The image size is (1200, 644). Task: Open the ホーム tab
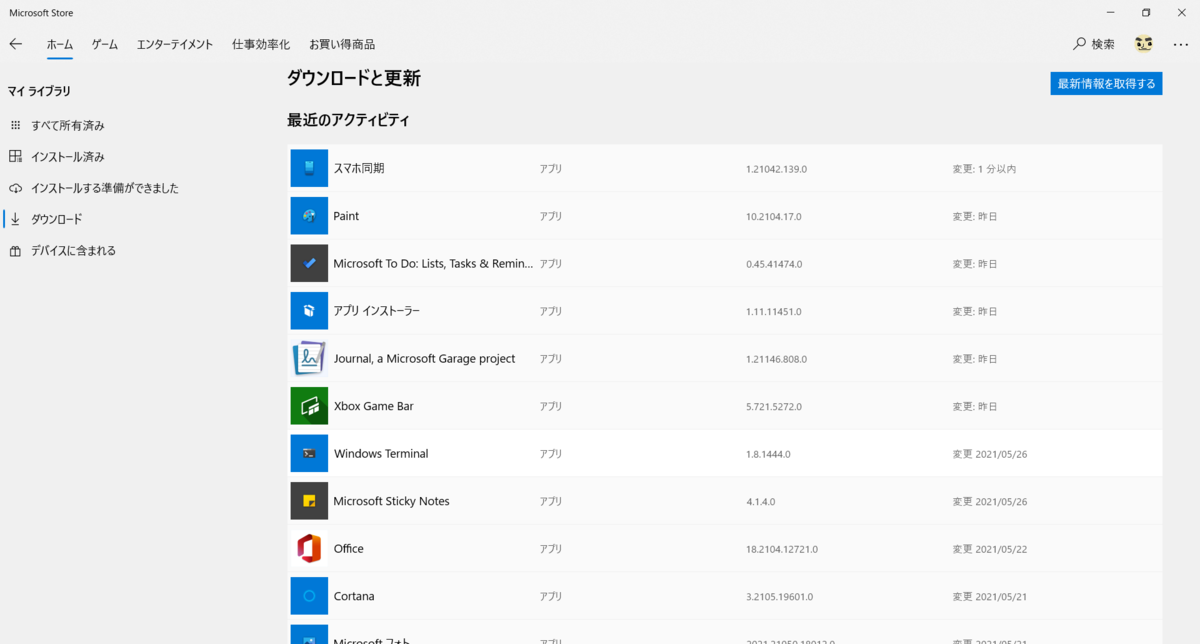click(60, 44)
